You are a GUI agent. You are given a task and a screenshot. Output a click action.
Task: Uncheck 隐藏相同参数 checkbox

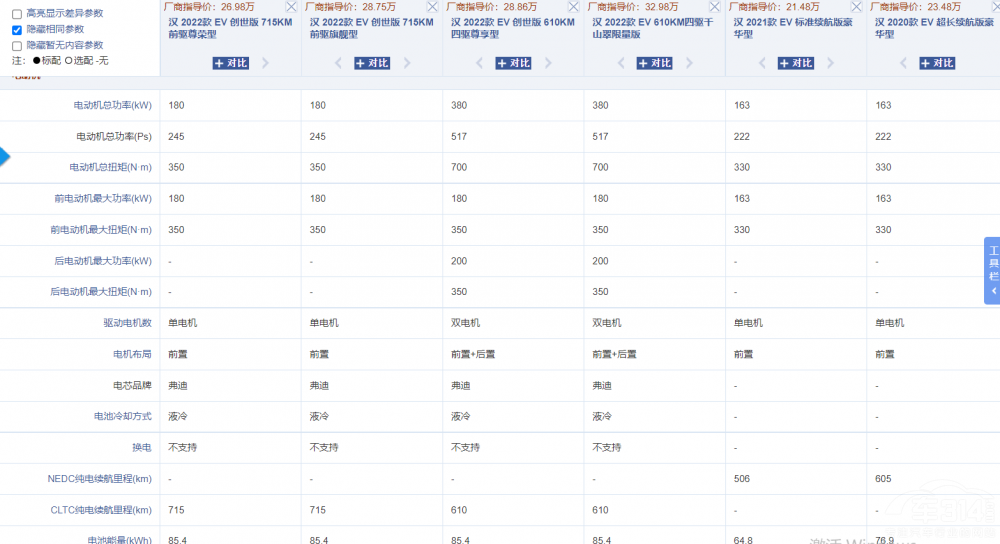17,30
